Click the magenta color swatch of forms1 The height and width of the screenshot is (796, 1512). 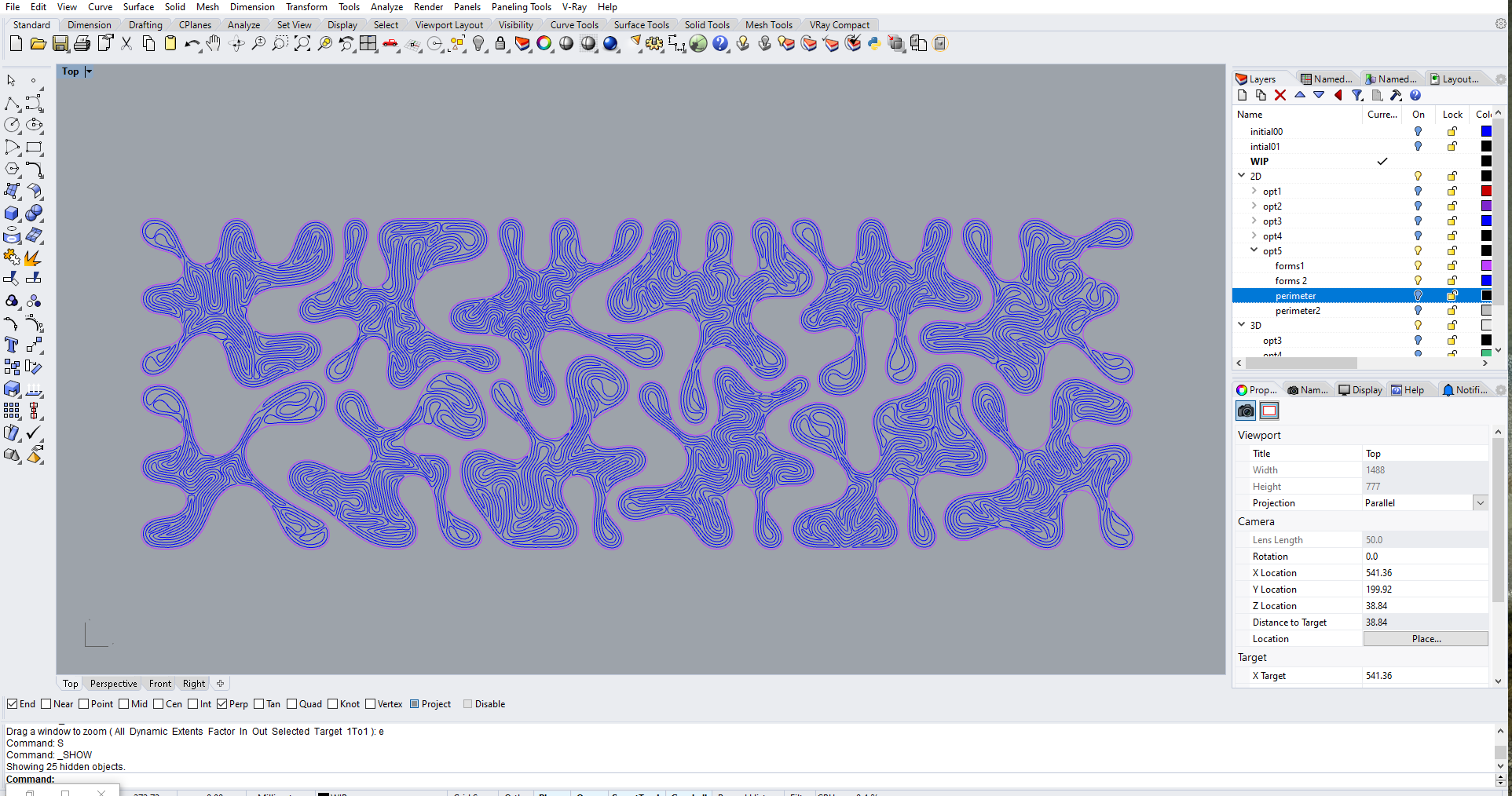1486,266
